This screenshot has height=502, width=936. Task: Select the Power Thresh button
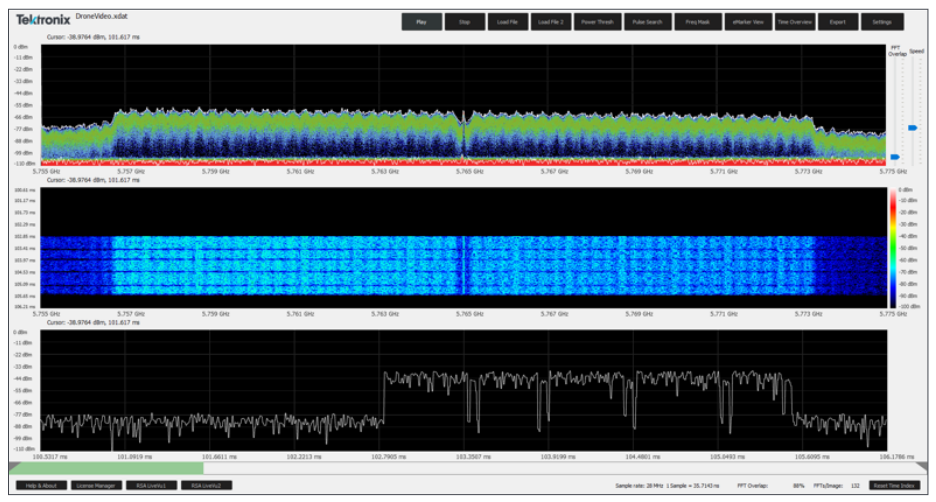click(597, 21)
